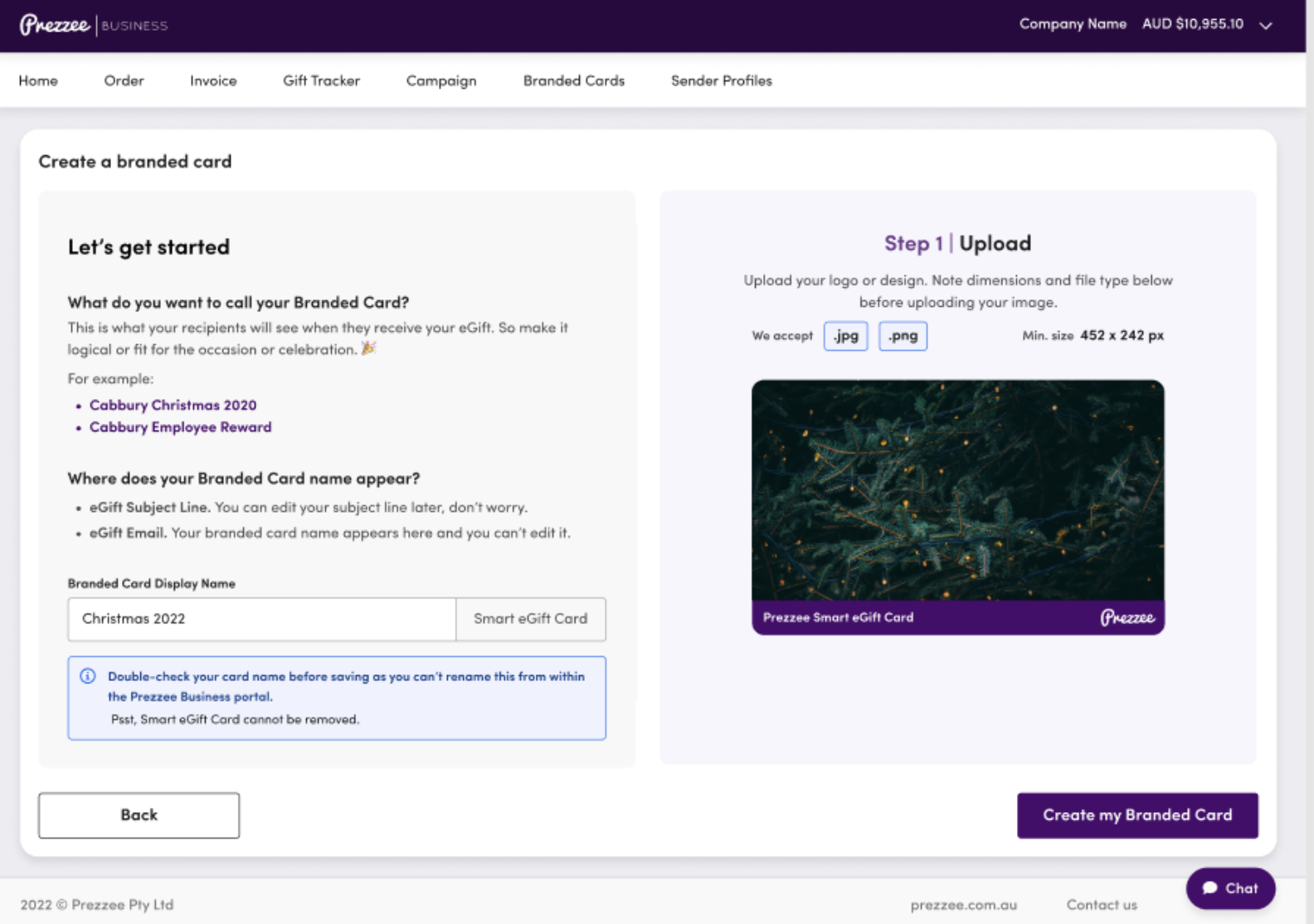The height and width of the screenshot is (924, 1314).
Task: Expand the company account dropdown chevron
Action: click(1266, 26)
